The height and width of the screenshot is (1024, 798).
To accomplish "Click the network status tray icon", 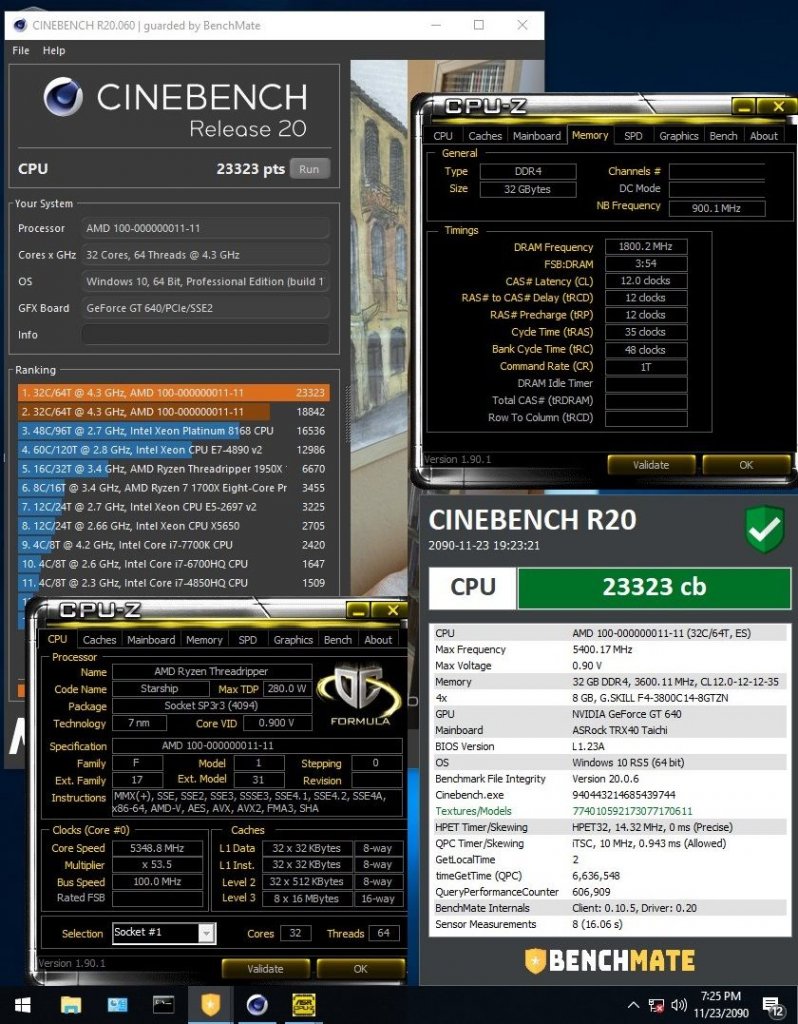I will [x=656, y=1006].
